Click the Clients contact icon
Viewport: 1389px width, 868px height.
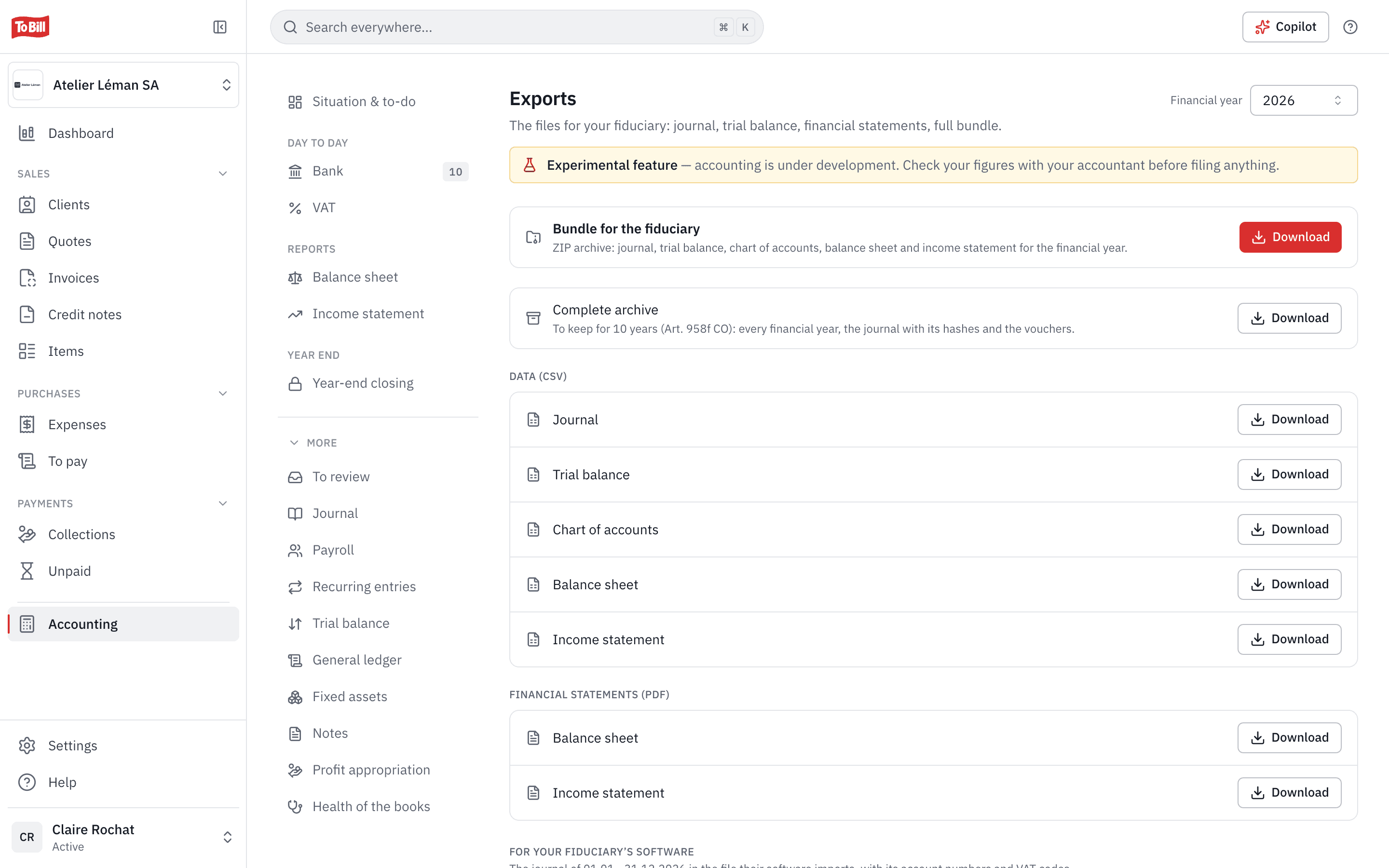(27, 205)
